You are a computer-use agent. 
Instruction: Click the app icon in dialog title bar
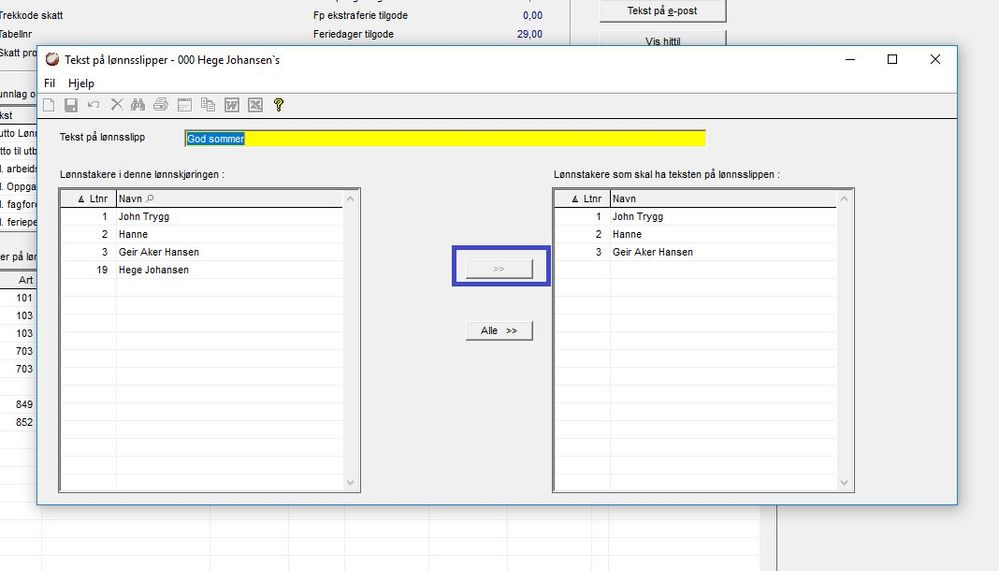(x=52, y=59)
